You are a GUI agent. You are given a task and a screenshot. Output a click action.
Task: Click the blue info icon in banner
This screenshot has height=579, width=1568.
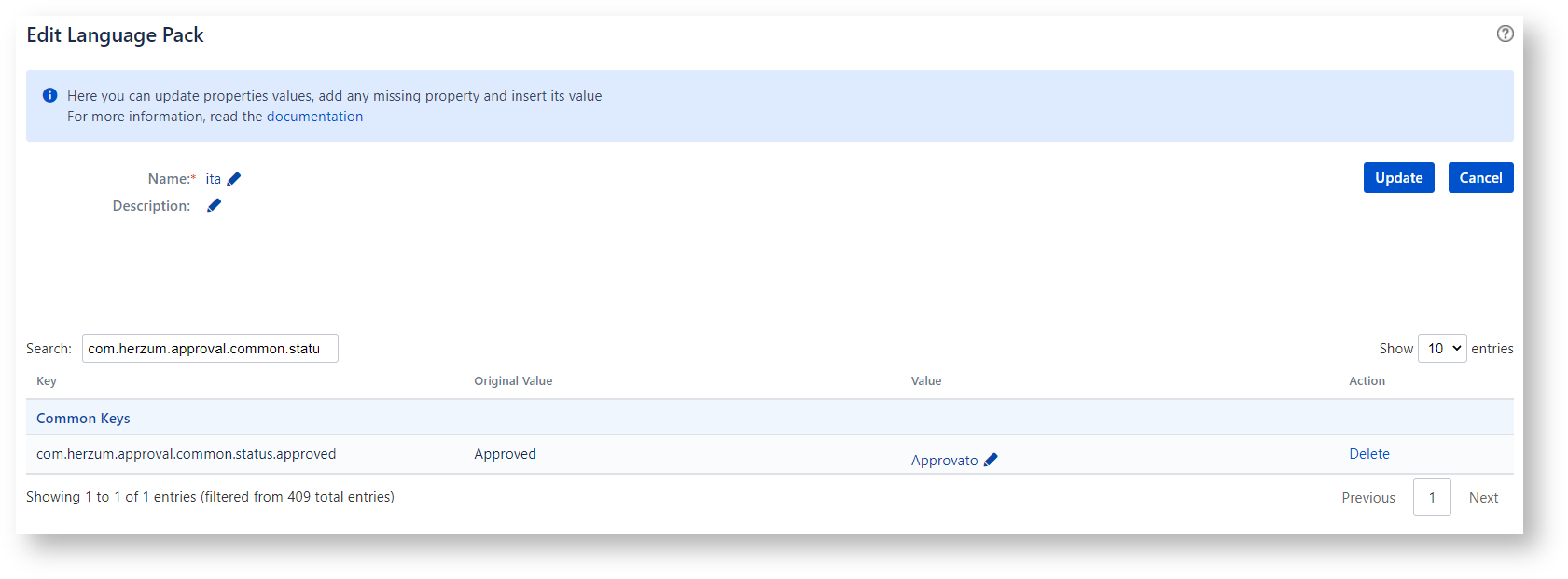[50, 95]
